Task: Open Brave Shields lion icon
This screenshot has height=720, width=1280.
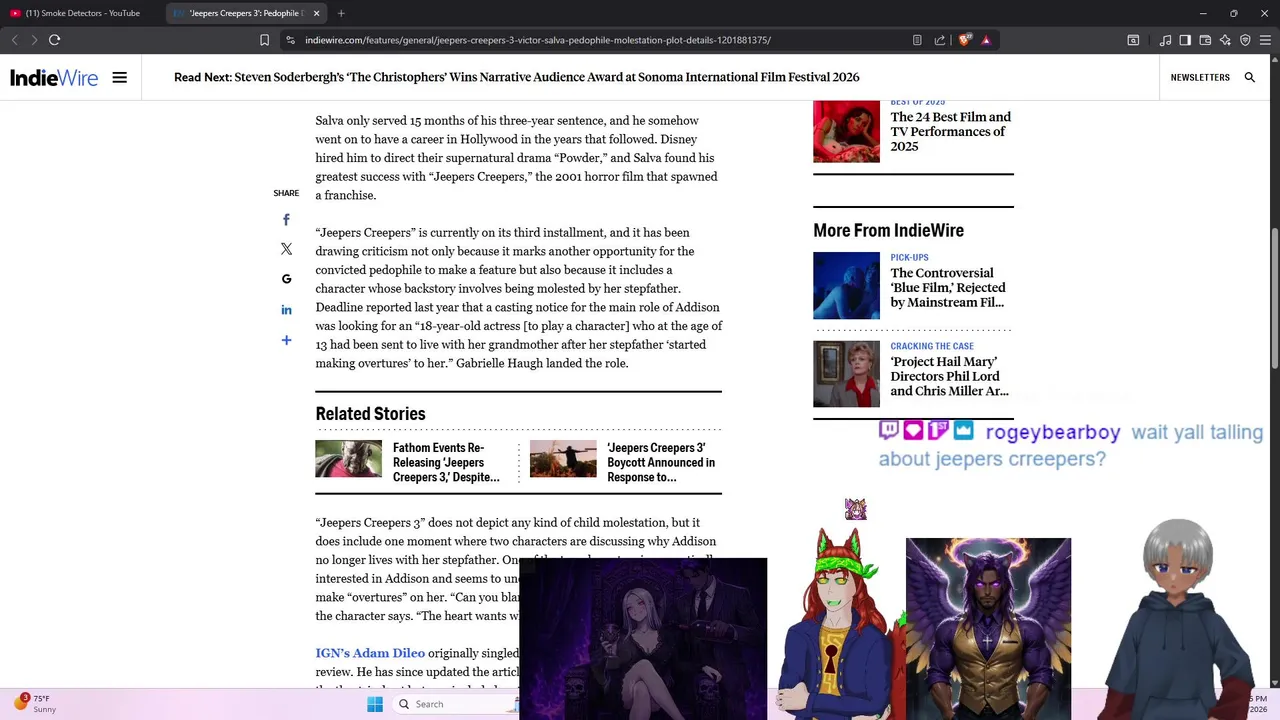Action: coord(964,40)
